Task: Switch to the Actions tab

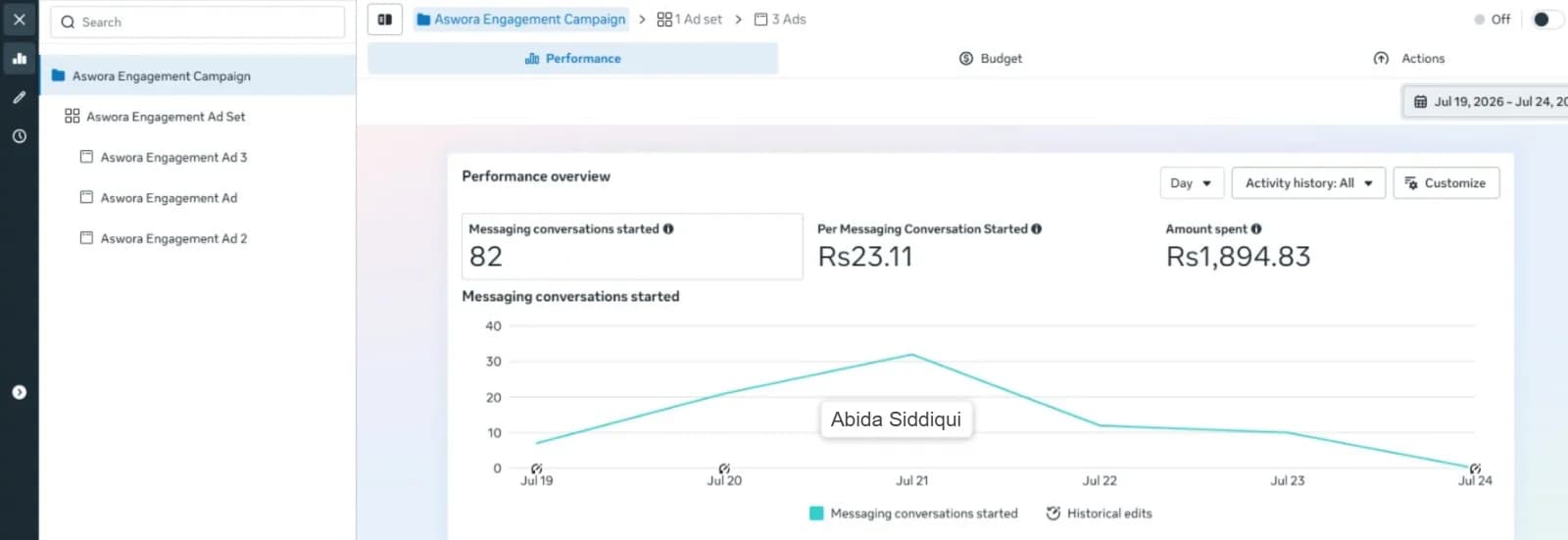Action: pos(1409,59)
